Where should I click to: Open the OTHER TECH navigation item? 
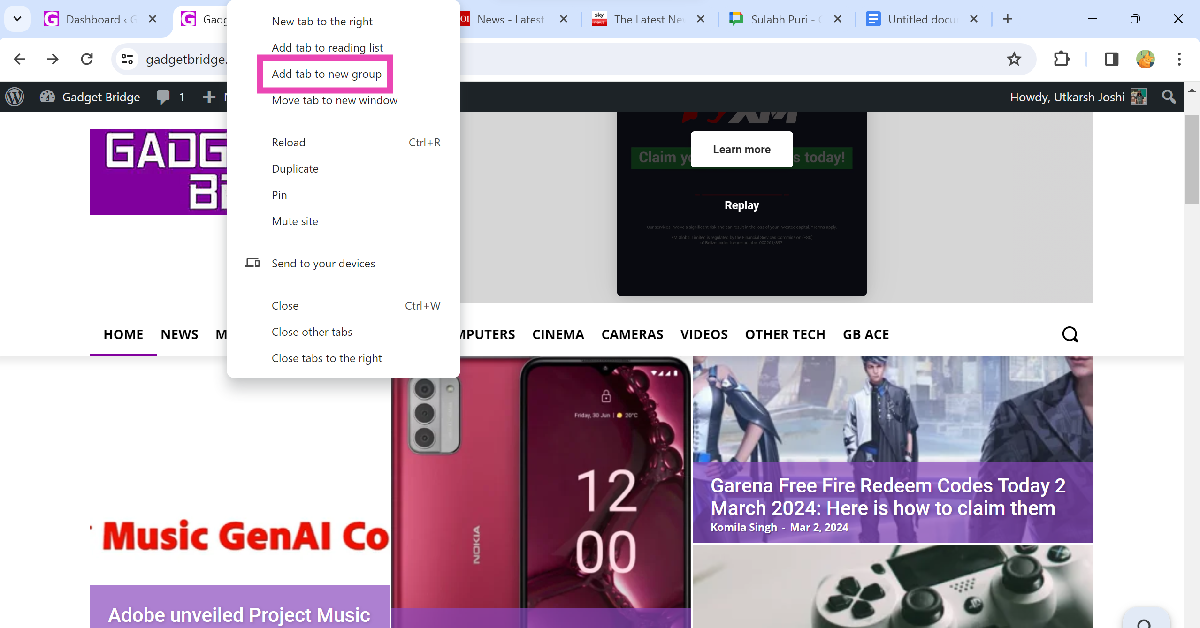[x=785, y=334]
